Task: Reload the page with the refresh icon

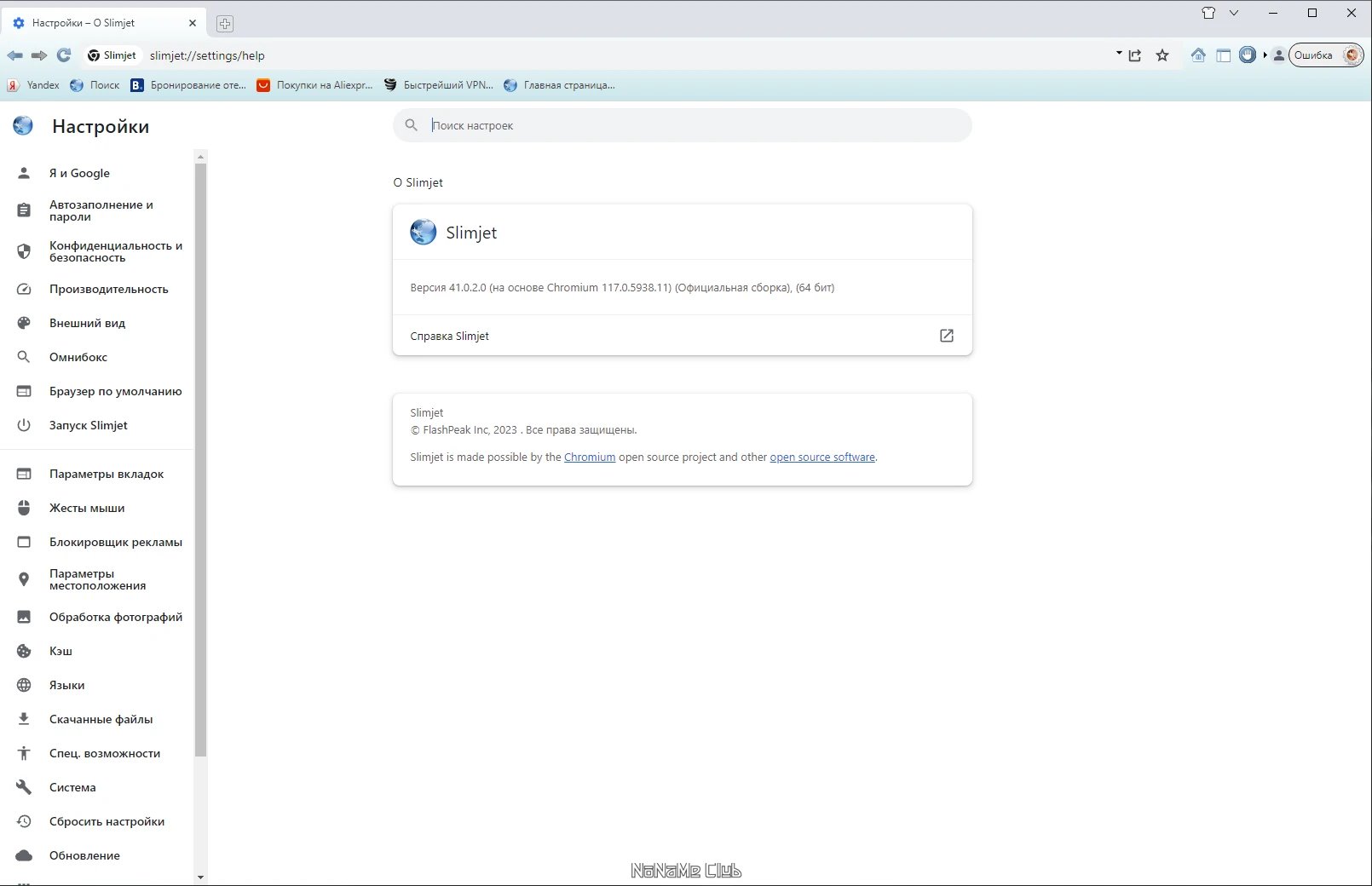Action: (64, 55)
